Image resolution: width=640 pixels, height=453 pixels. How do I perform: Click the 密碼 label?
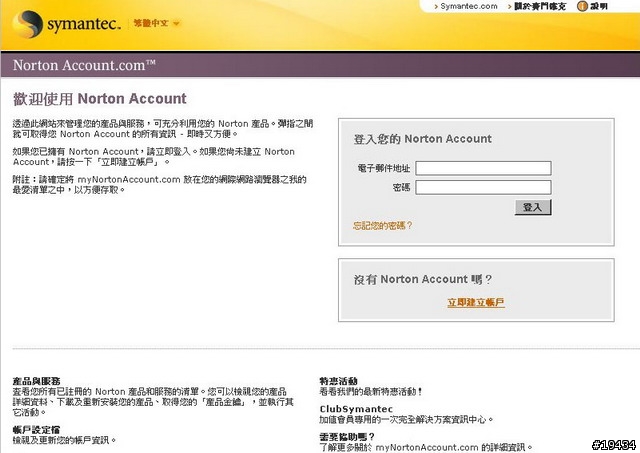[x=401, y=187]
